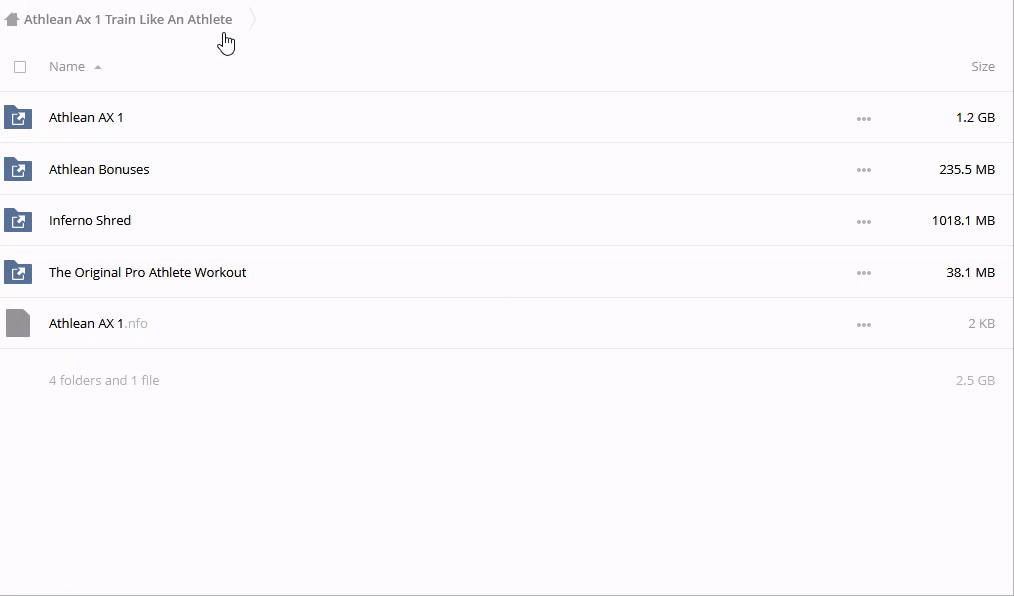
Task: Tick the select-all checkbox in header
Action: 20,67
